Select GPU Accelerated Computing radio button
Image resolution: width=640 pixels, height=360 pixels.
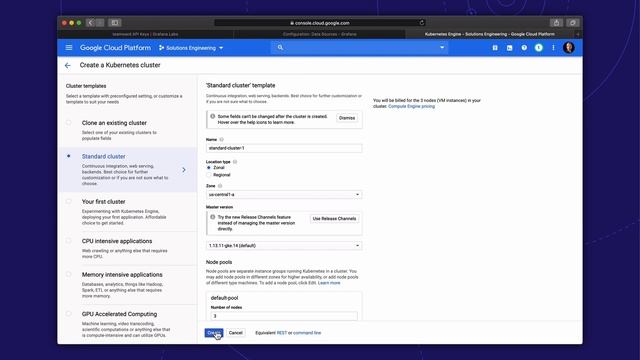click(x=69, y=314)
